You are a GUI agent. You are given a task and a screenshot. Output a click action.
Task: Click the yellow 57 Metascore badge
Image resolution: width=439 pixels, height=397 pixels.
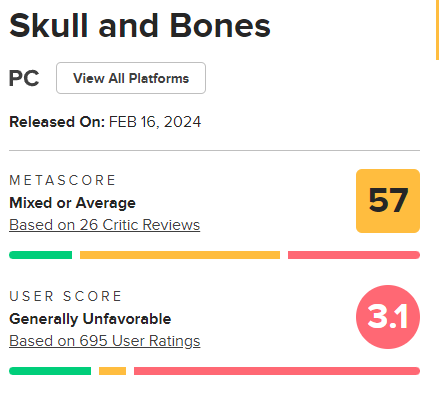click(388, 201)
